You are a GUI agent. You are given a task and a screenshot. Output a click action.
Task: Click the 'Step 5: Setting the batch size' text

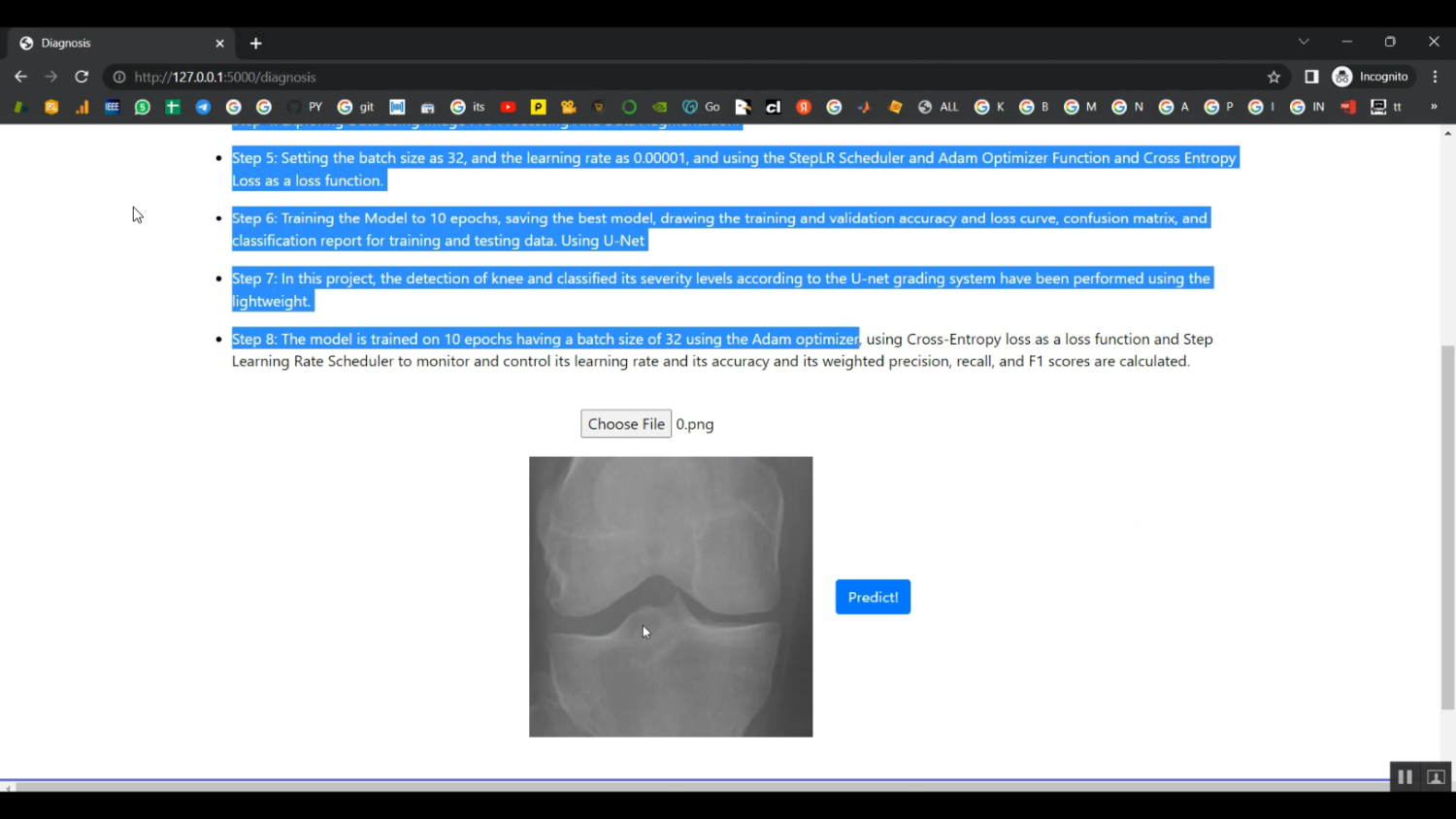pyautogui.click(x=734, y=169)
